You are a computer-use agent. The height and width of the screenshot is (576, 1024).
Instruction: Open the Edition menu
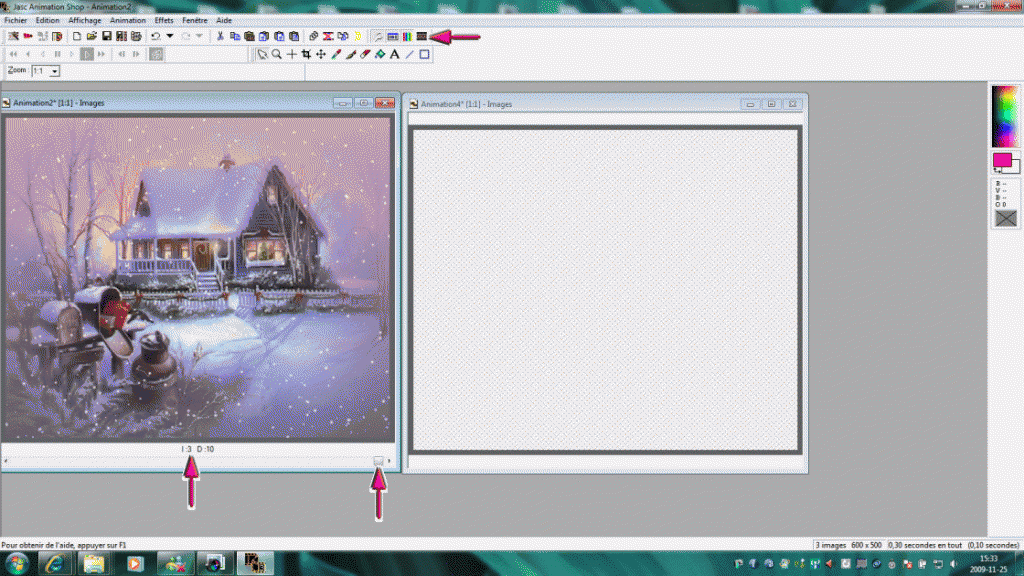(48, 20)
